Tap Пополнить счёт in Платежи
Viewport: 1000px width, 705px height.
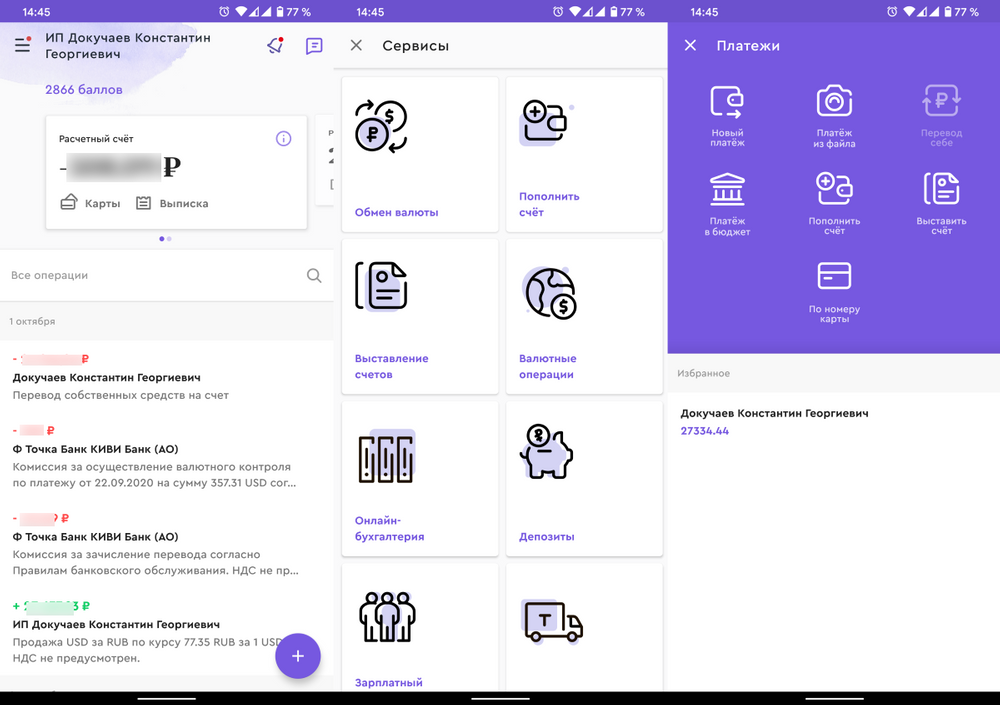[834, 204]
